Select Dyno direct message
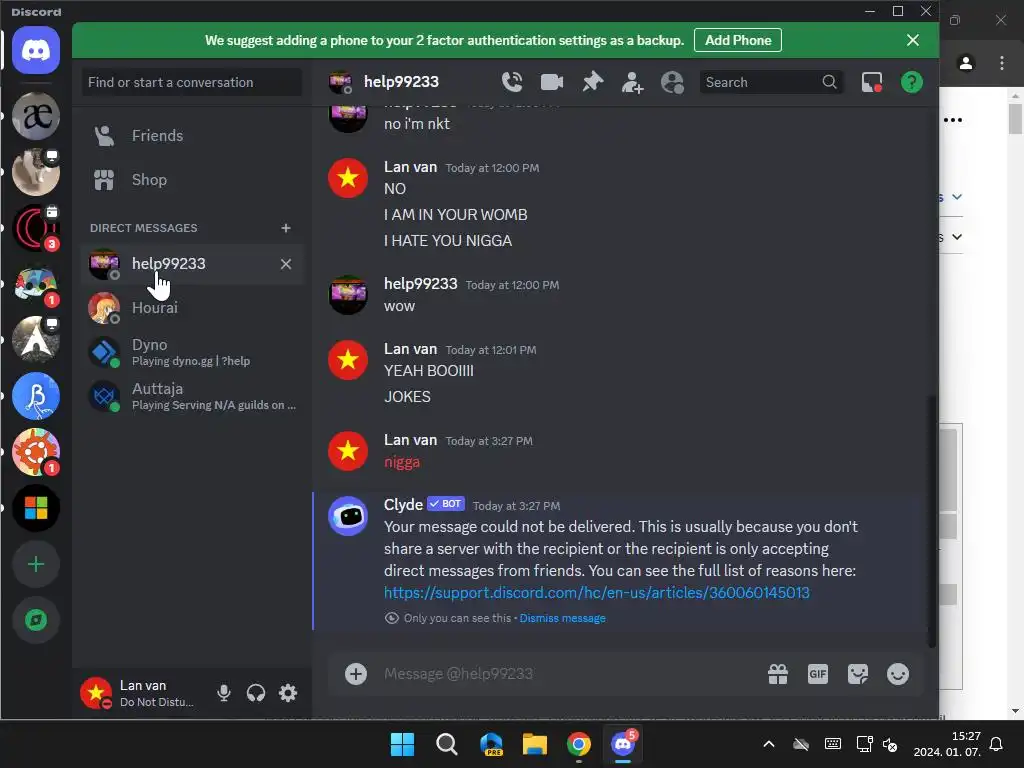Viewport: 1024px width, 768px height. coord(193,352)
